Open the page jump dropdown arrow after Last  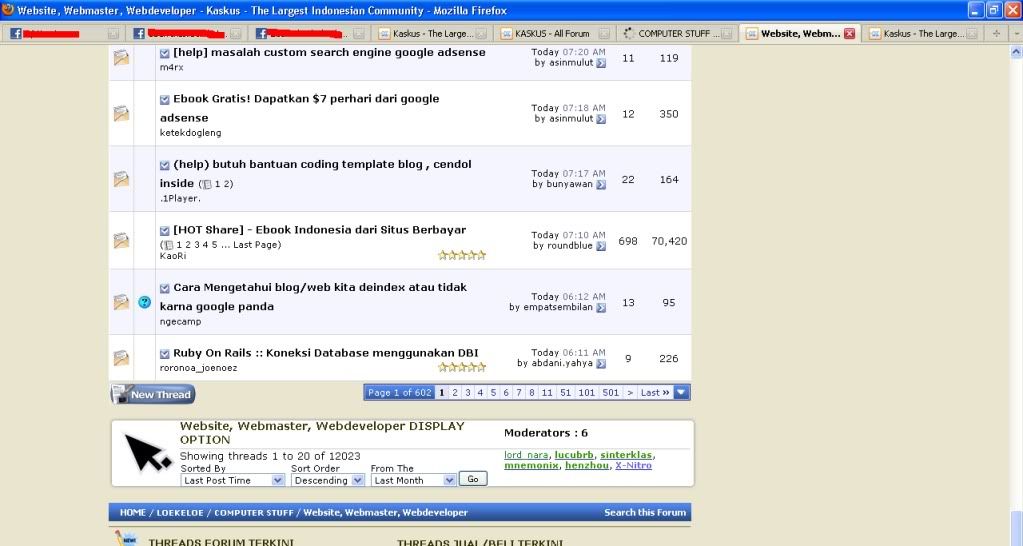click(x=681, y=392)
